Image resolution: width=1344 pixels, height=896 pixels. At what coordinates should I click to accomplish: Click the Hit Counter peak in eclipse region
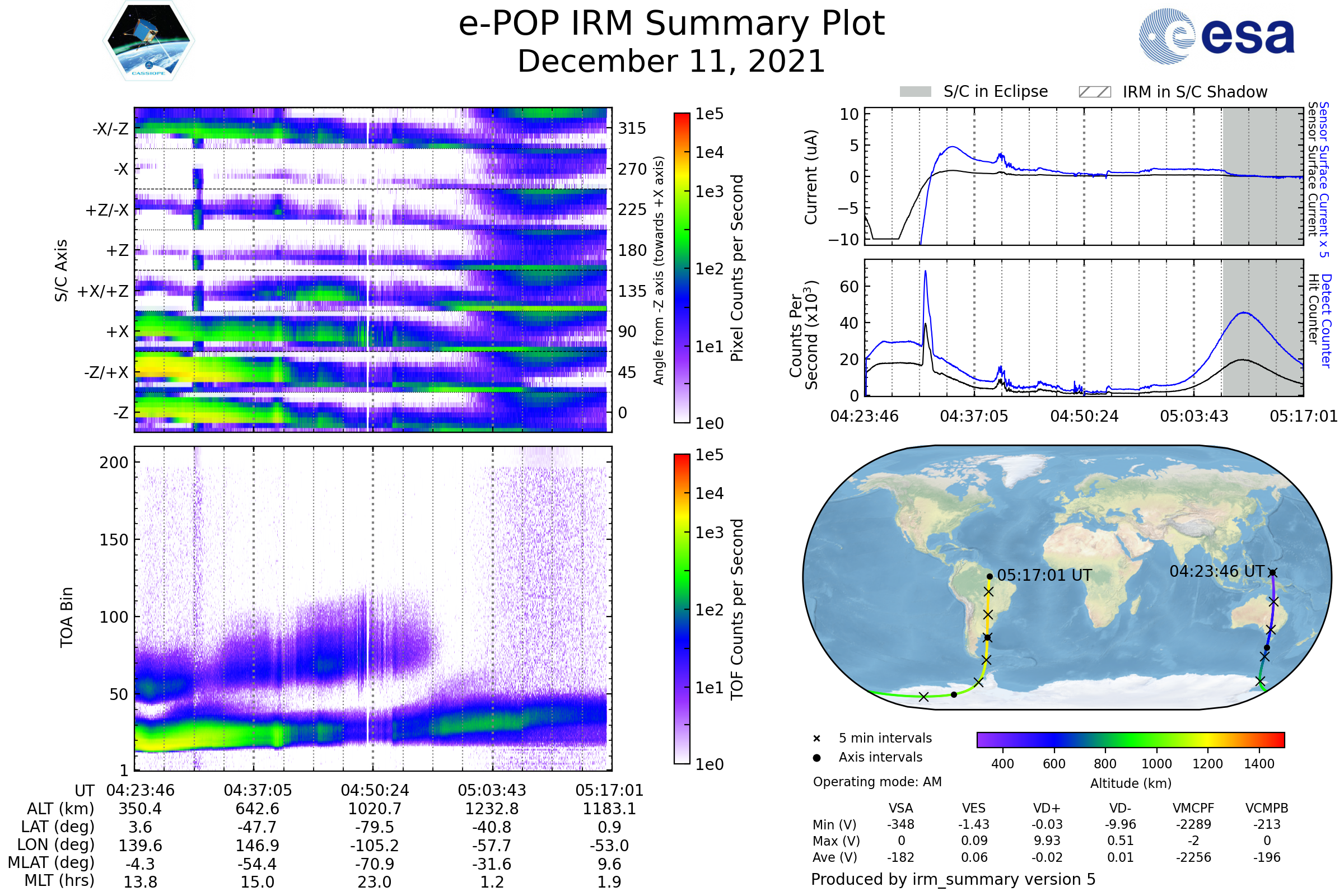coord(1242,360)
